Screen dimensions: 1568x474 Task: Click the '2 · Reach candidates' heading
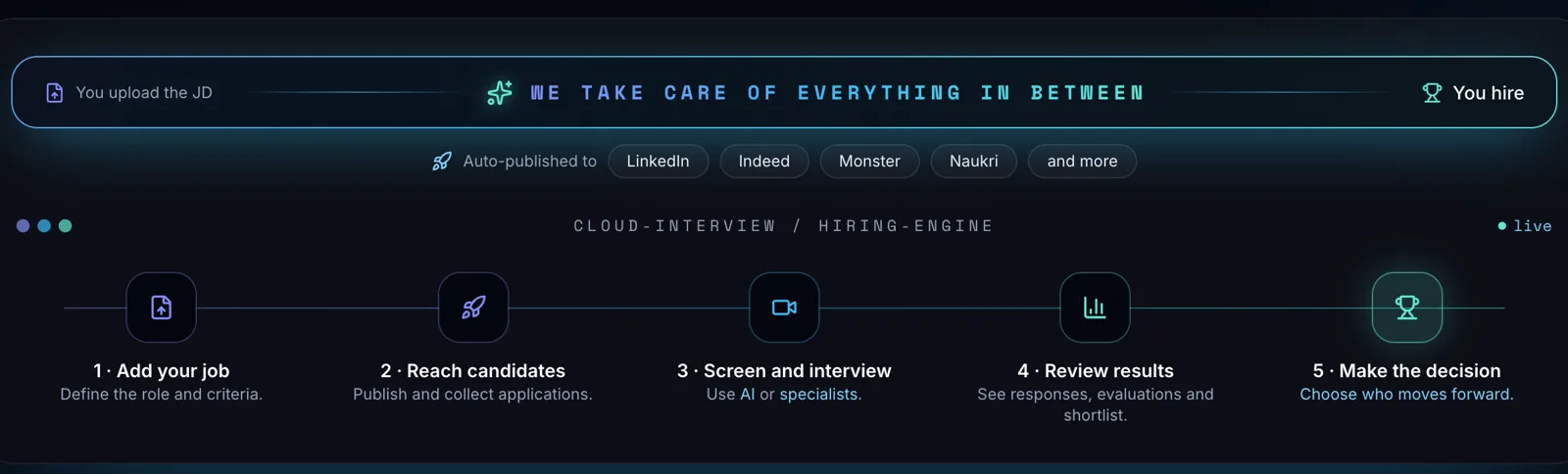[x=473, y=371]
